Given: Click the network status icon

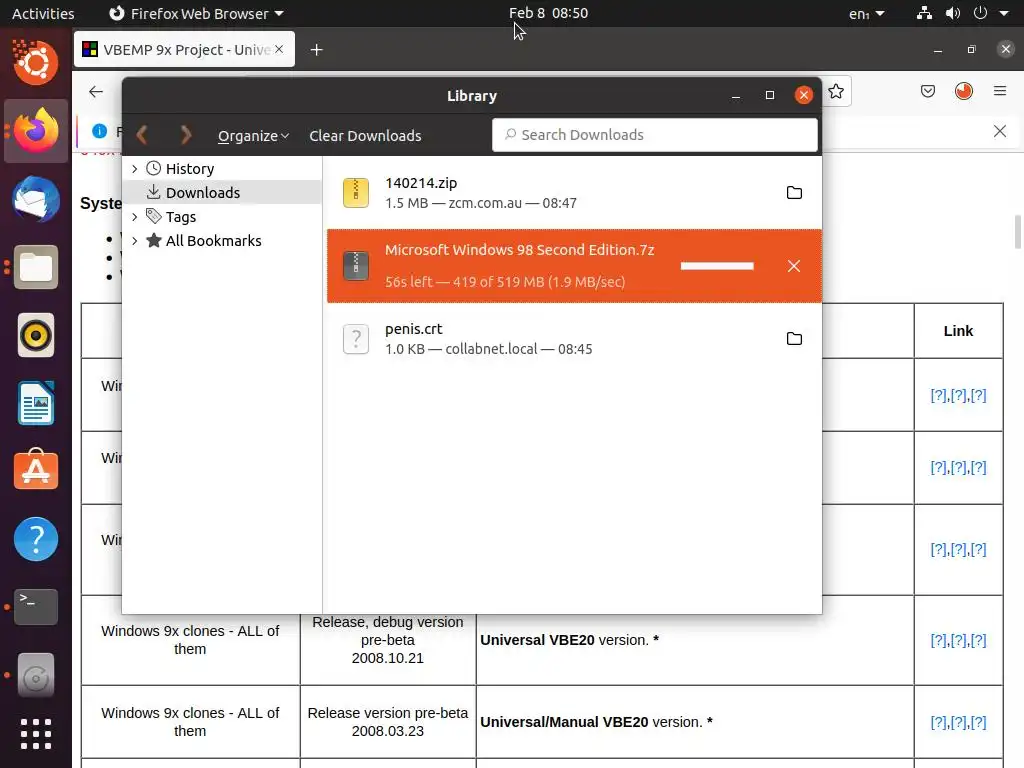Looking at the screenshot, I should click(924, 13).
